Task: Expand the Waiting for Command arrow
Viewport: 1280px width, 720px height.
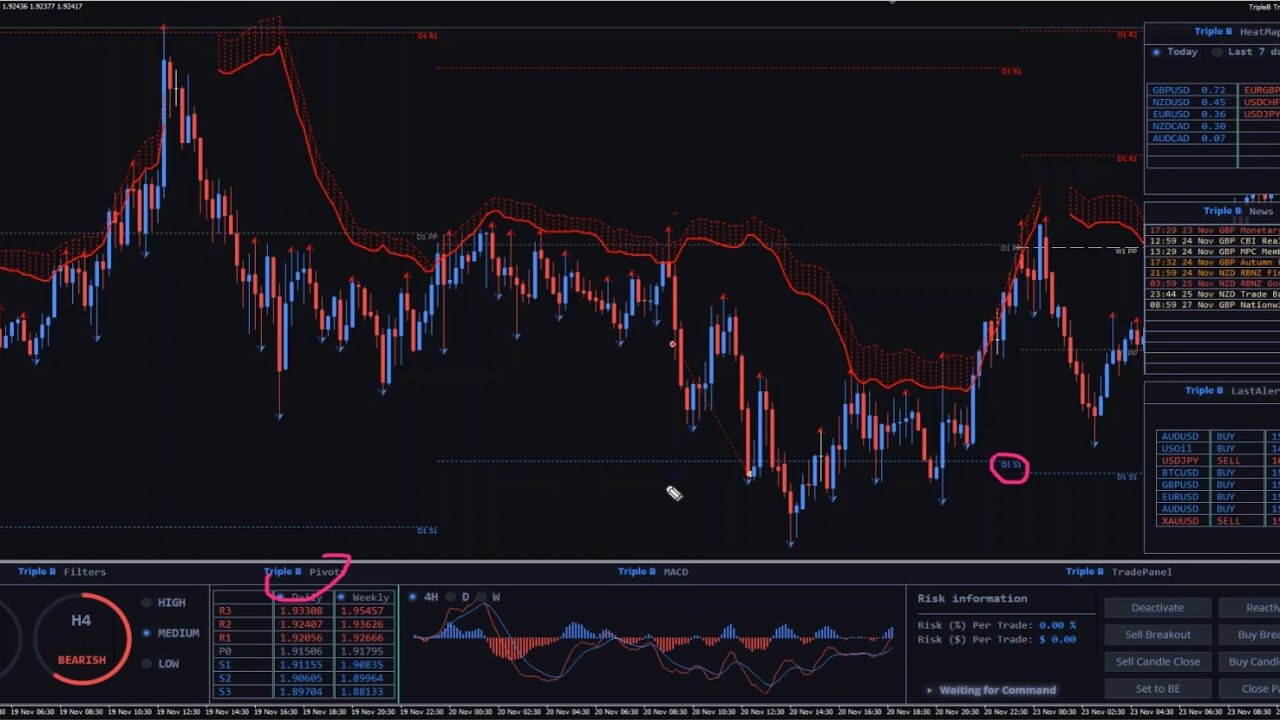Action: click(x=929, y=690)
